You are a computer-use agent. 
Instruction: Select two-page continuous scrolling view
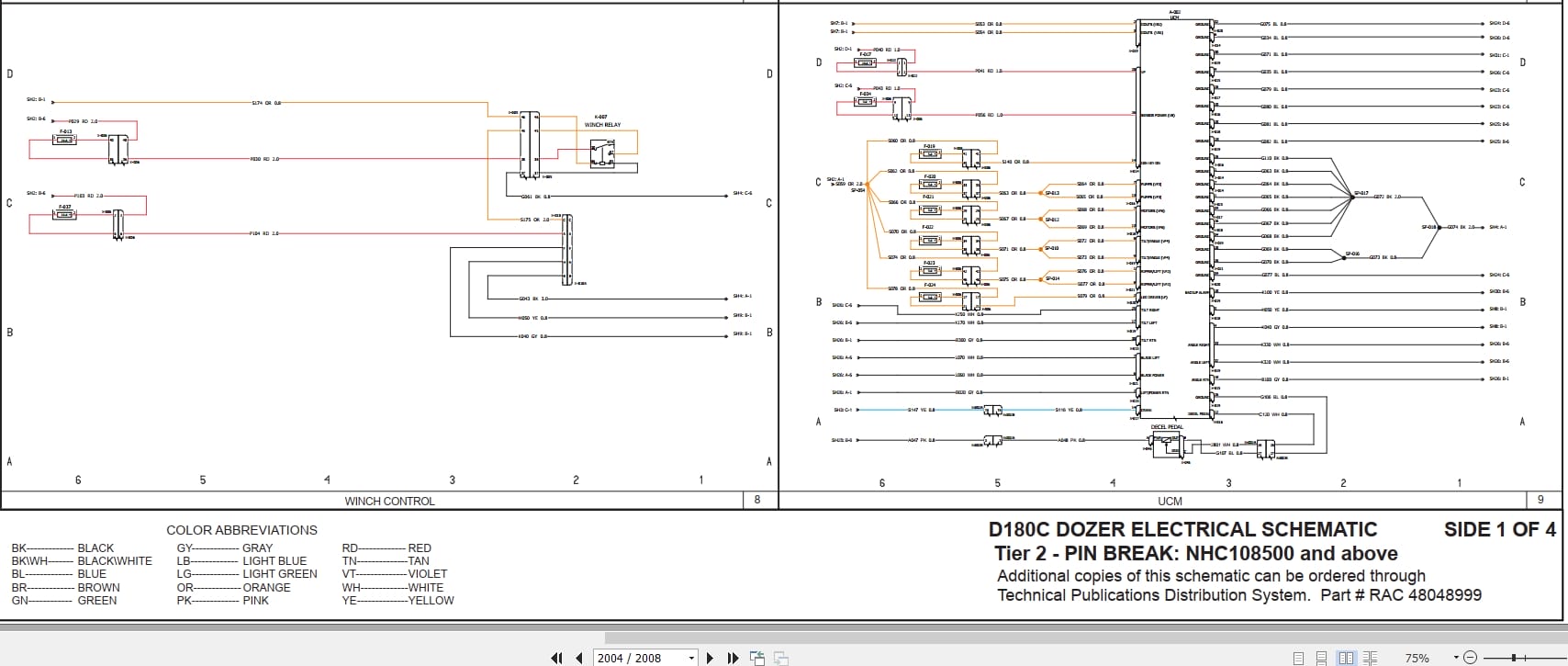1370,658
